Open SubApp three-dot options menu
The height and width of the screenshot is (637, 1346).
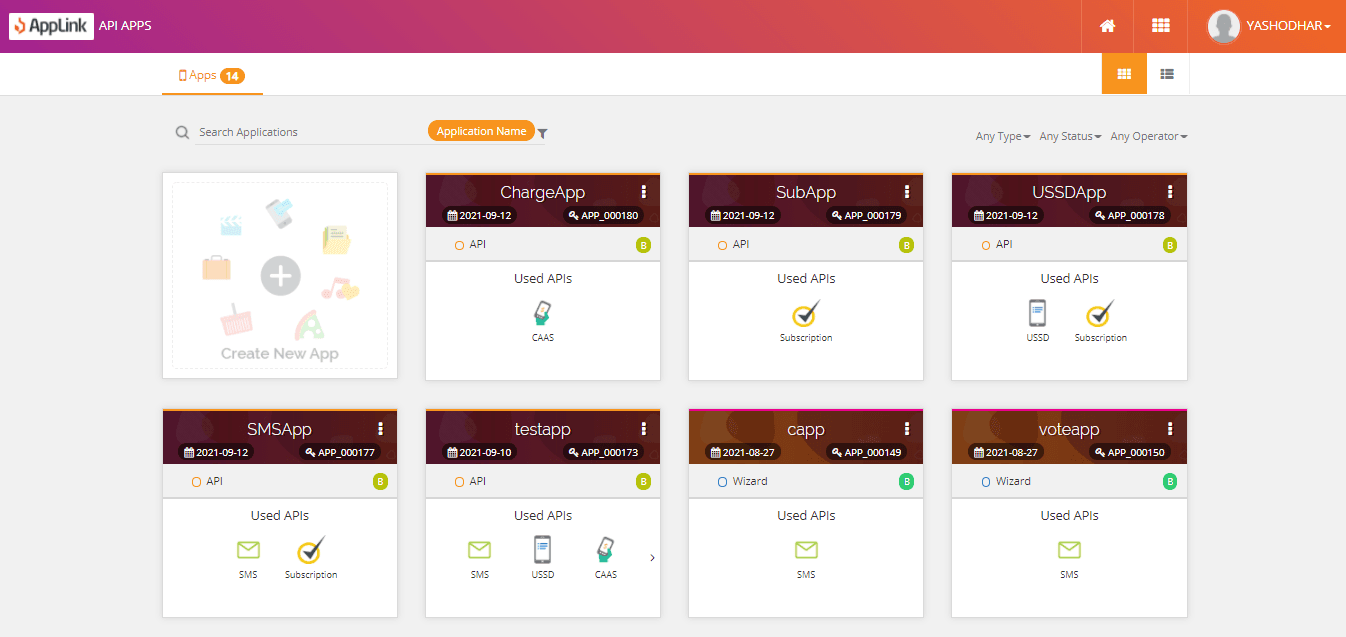[x=907, y=192]
